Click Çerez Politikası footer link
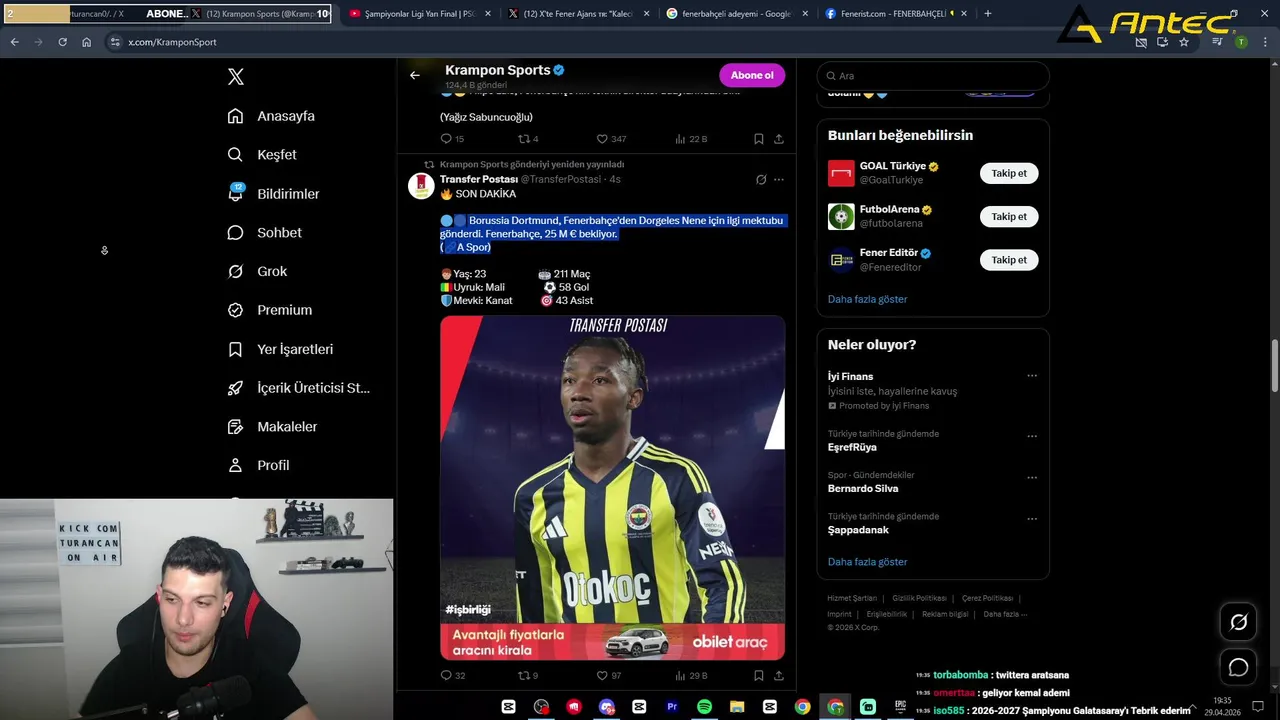Screen dimensions: 1280x720 click(987, 598)
